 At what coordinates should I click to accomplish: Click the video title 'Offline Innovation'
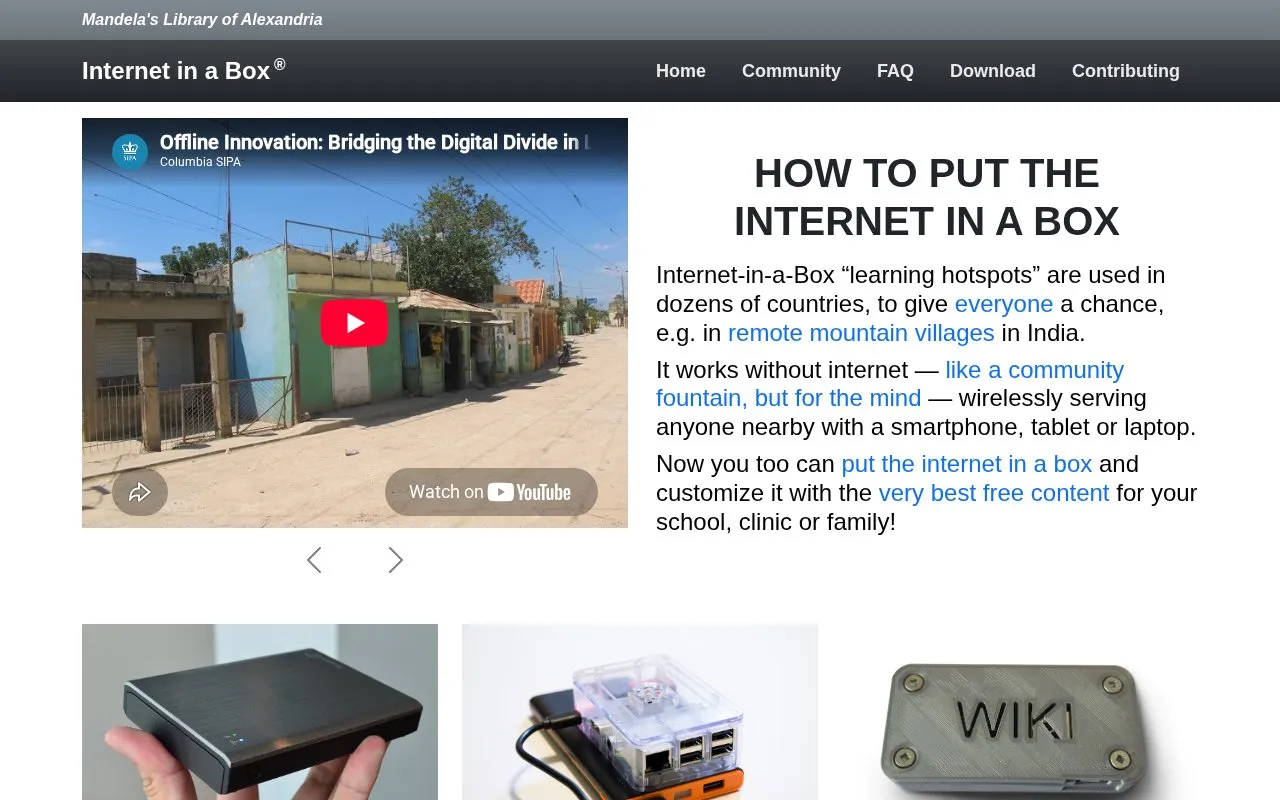click(375, 142)
